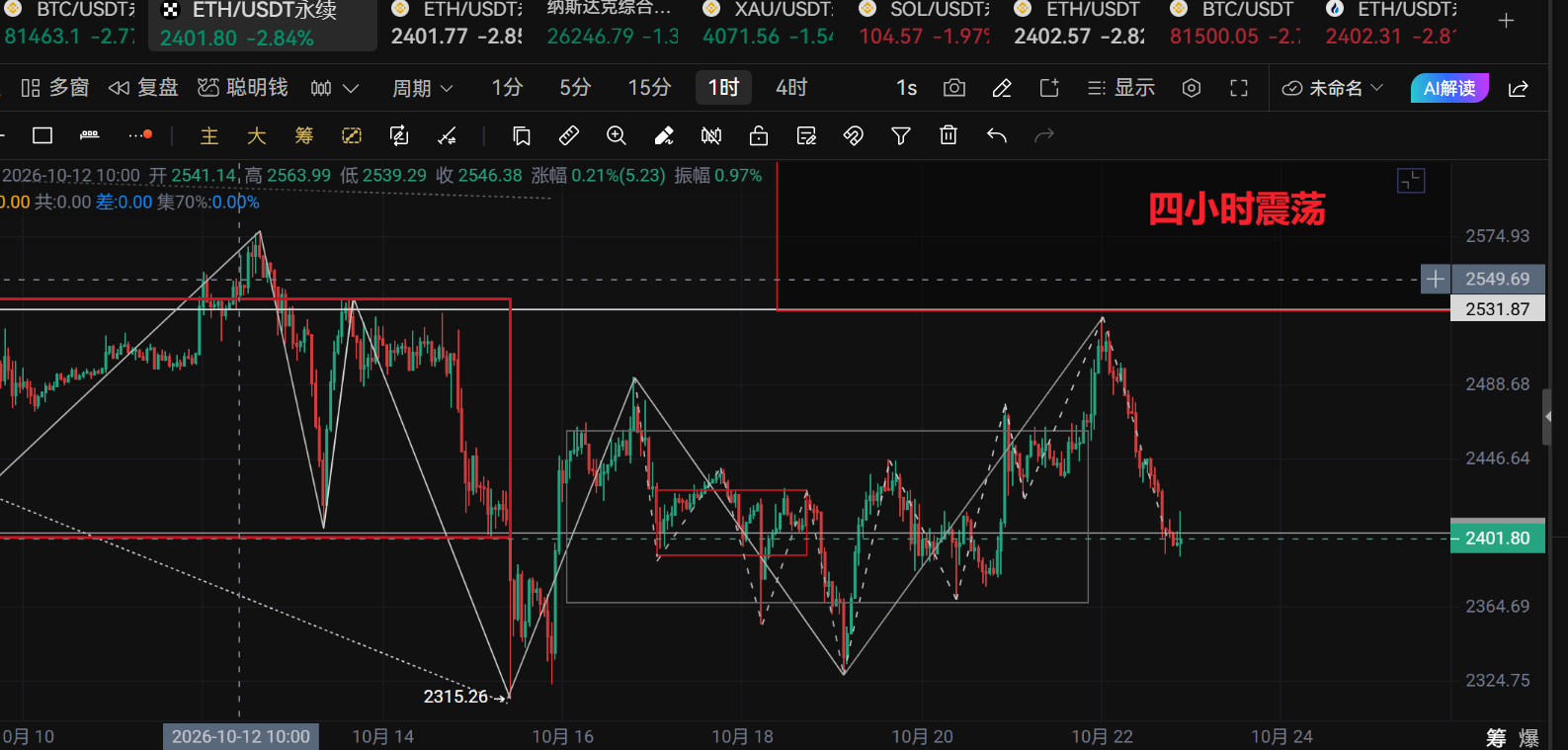
Task: Switch to the 纳斯达克综合 tab
Action: [x=613, y=24]
